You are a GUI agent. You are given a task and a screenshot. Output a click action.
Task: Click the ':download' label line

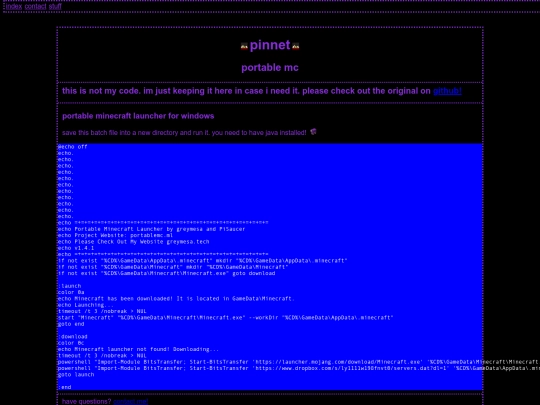click(72, 336)
